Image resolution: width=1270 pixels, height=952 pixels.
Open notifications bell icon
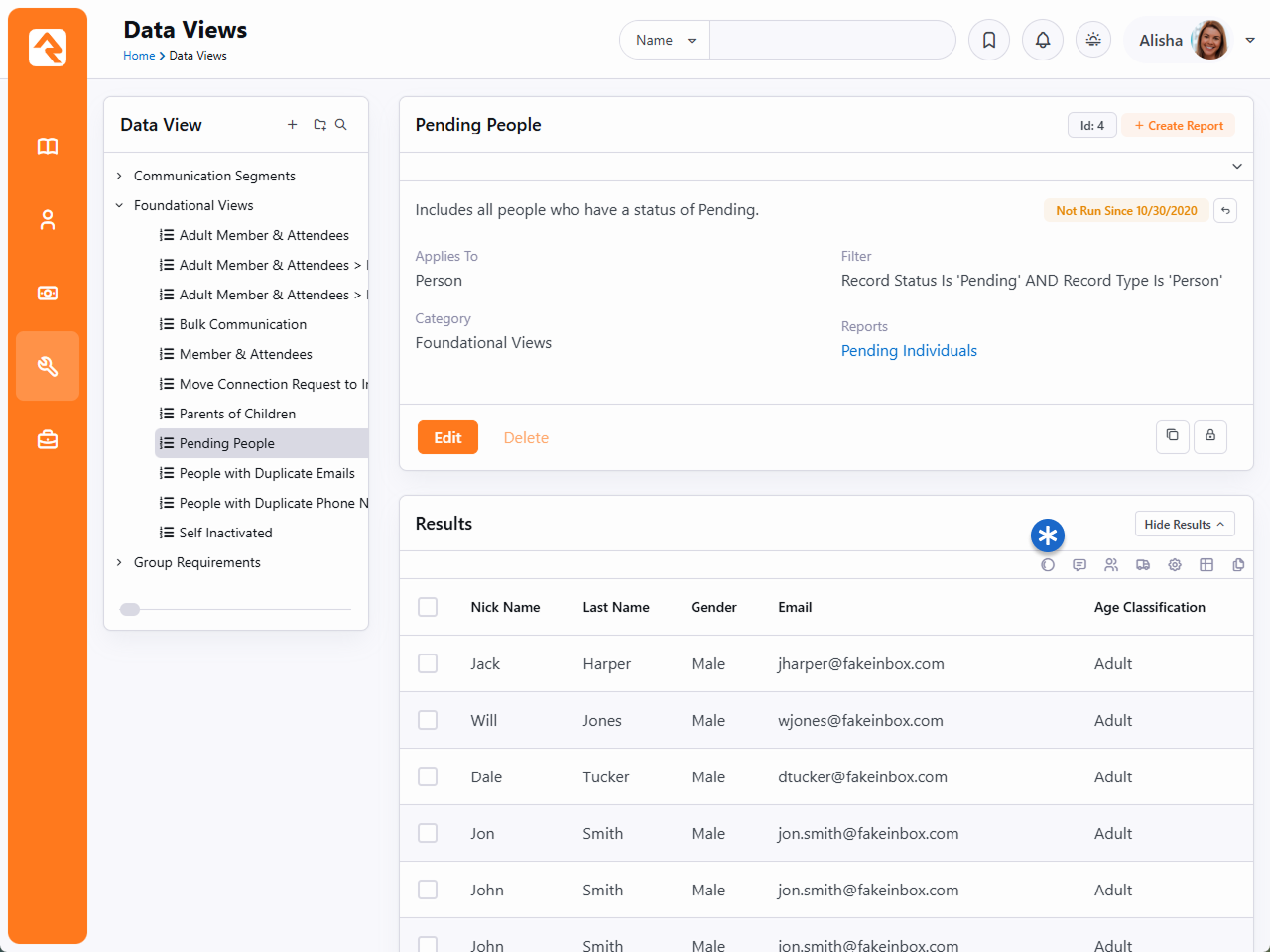click(x=1043, y=41)
